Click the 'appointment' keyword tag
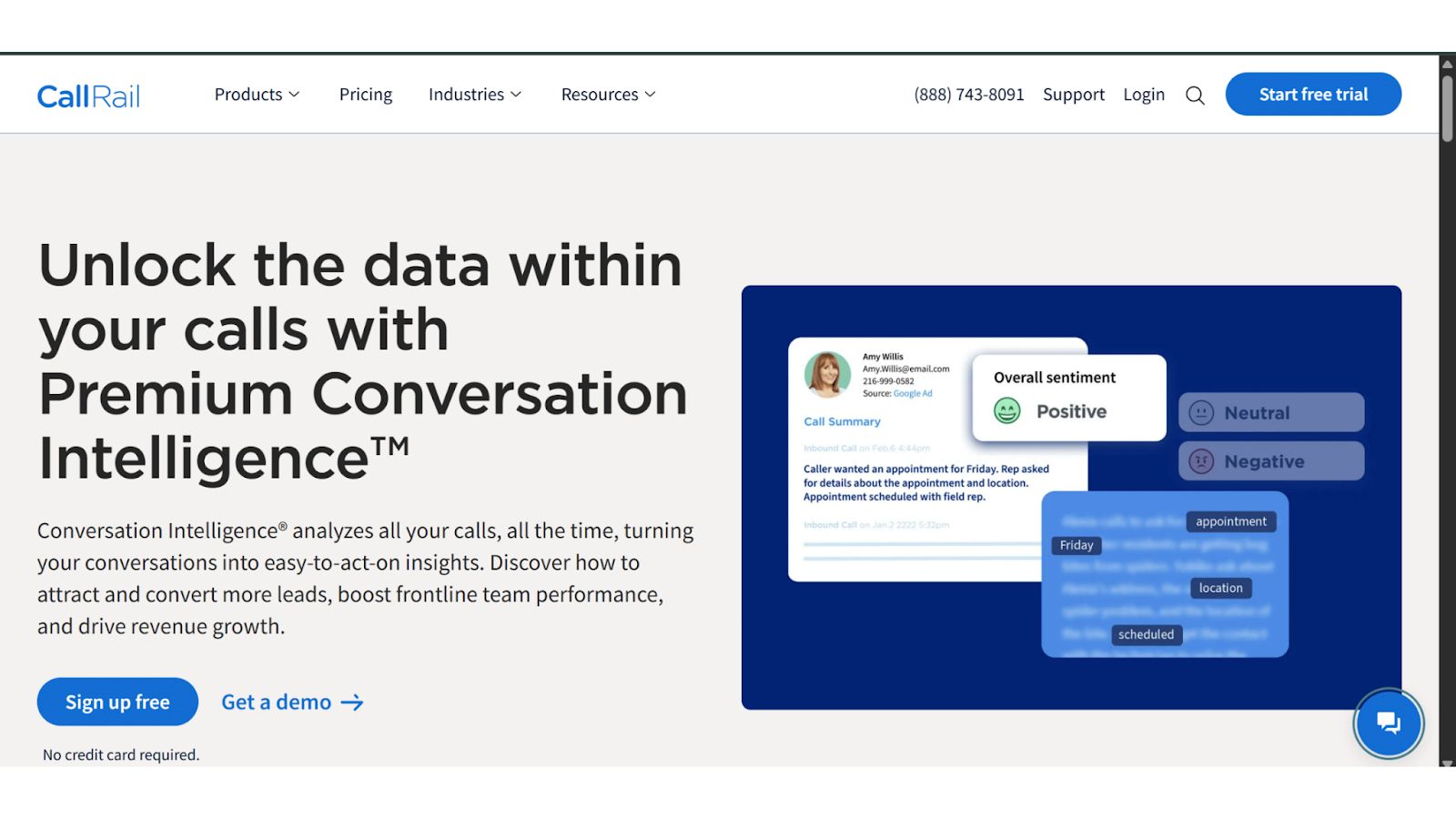This screenshot has height=819, width=1456. click(1231, 521)
